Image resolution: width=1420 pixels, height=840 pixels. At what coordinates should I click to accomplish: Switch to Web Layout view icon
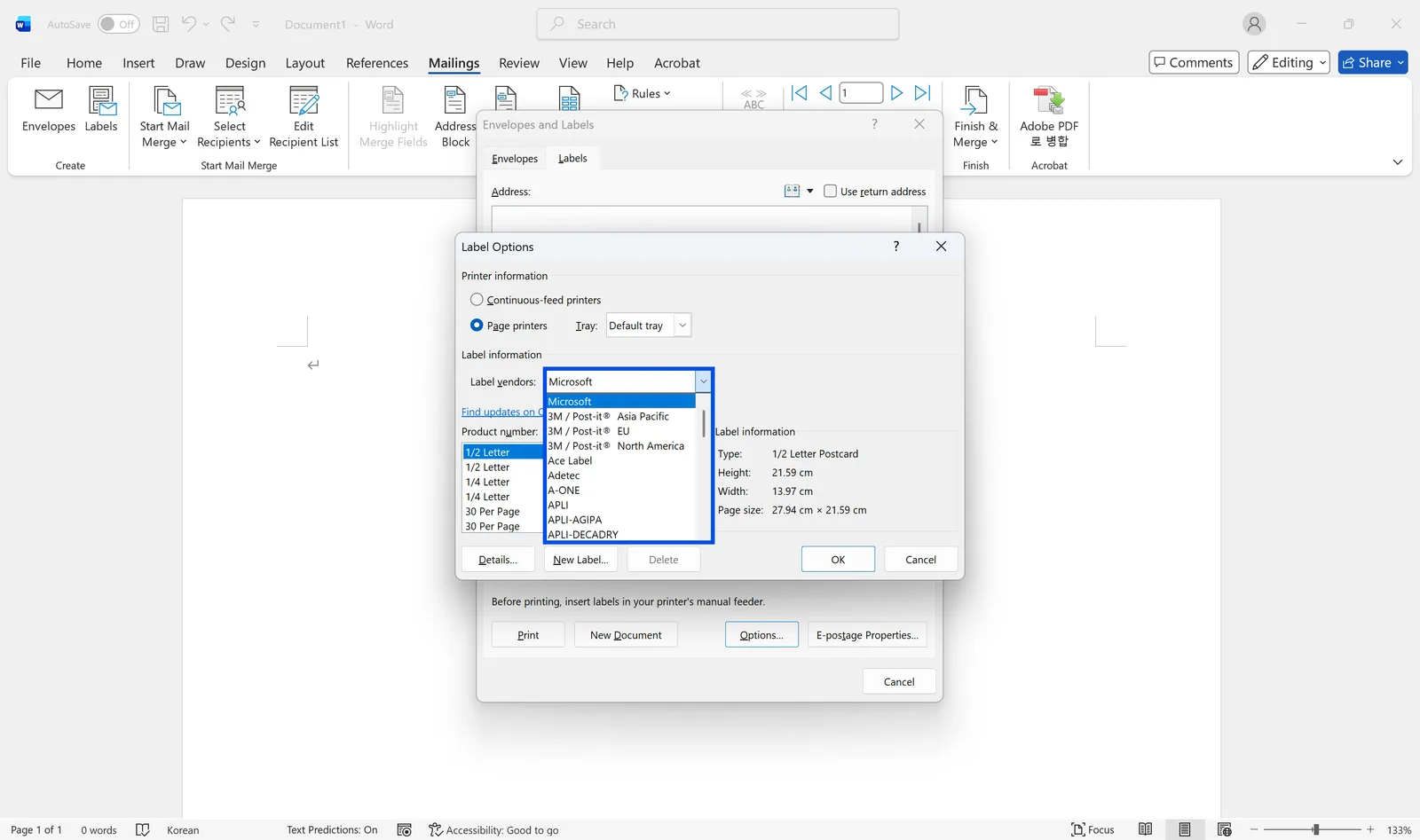(1225, 829)
